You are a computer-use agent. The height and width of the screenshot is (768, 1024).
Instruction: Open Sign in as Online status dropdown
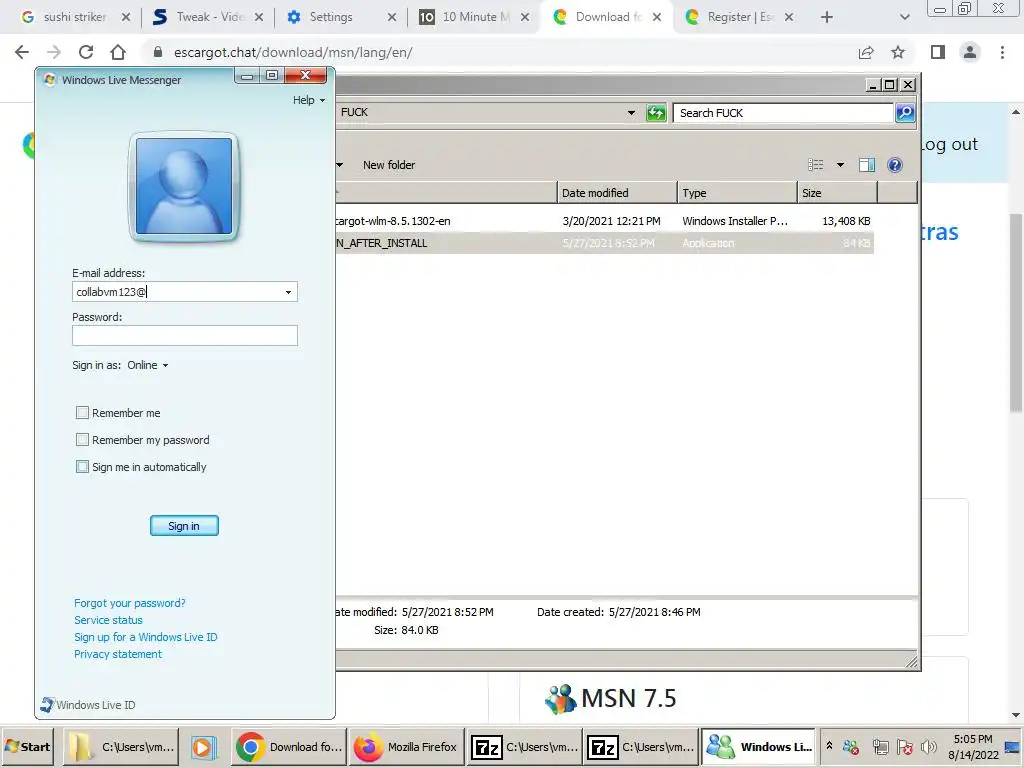(148, 365)
